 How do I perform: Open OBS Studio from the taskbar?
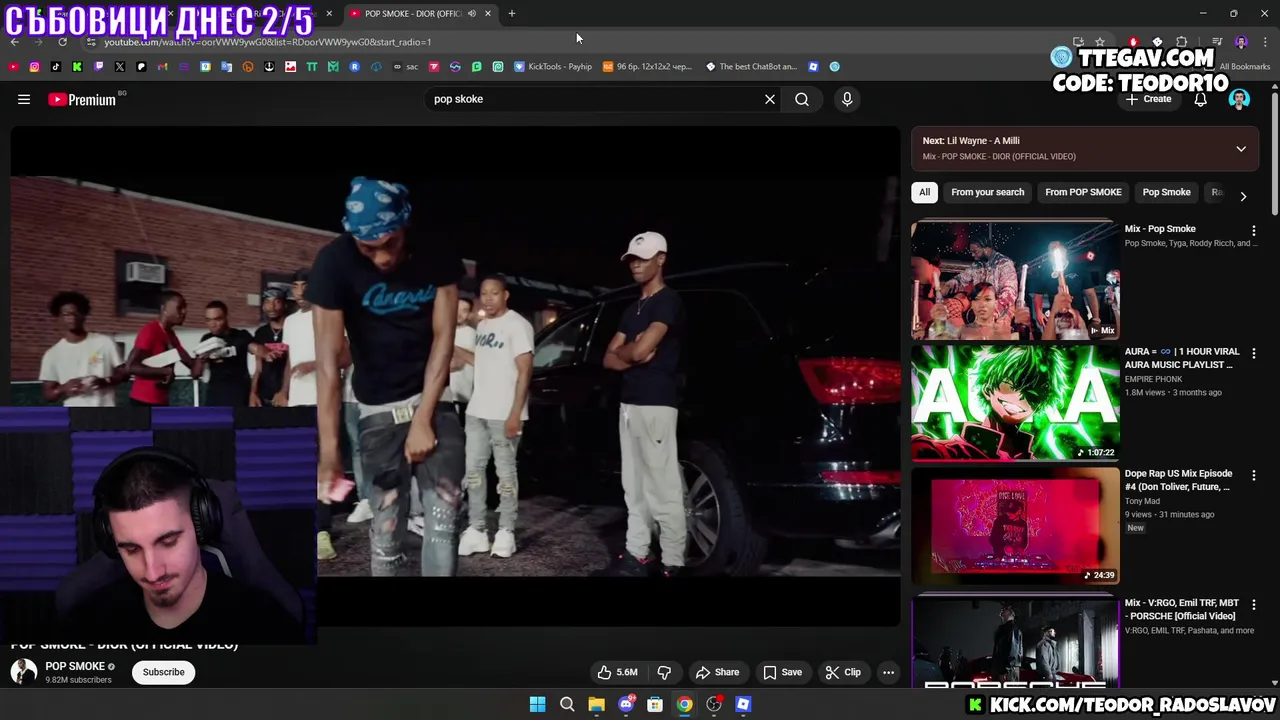point(714,704)
